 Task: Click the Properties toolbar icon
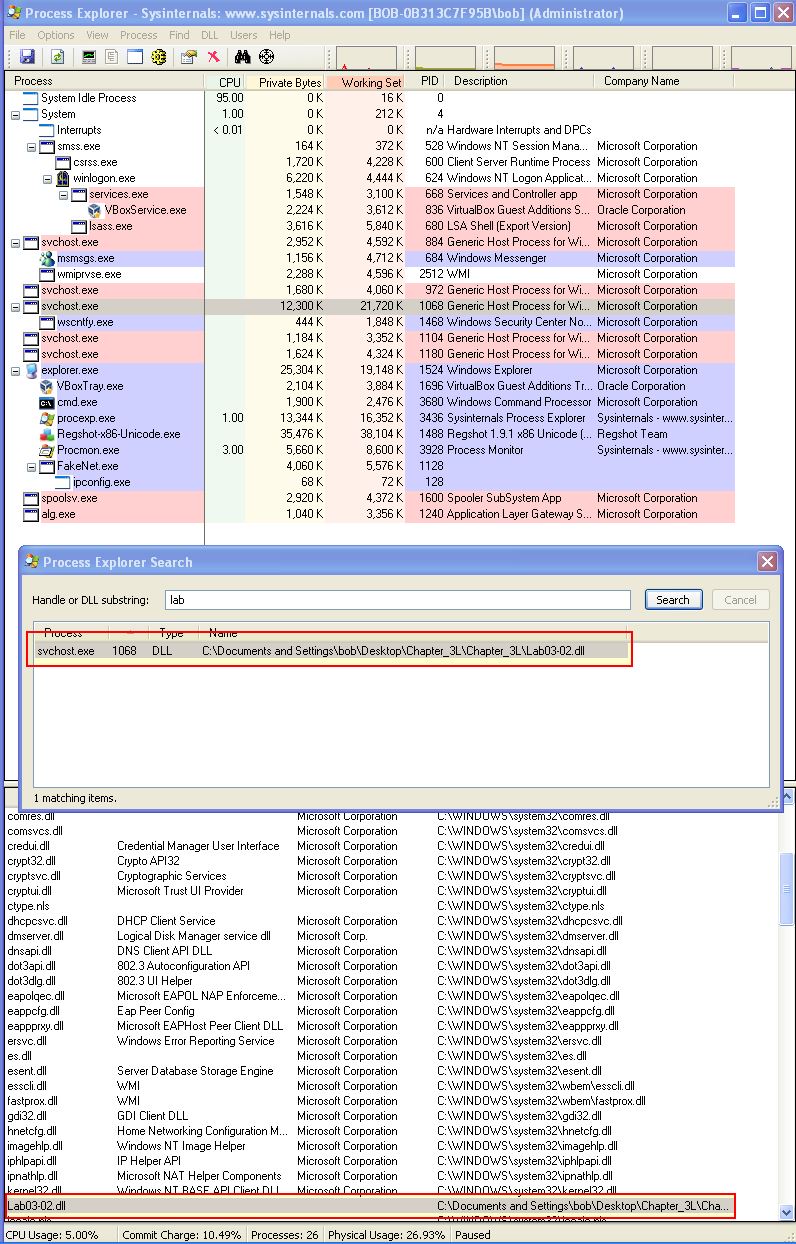pyautogui.click(x=188, y=57)
